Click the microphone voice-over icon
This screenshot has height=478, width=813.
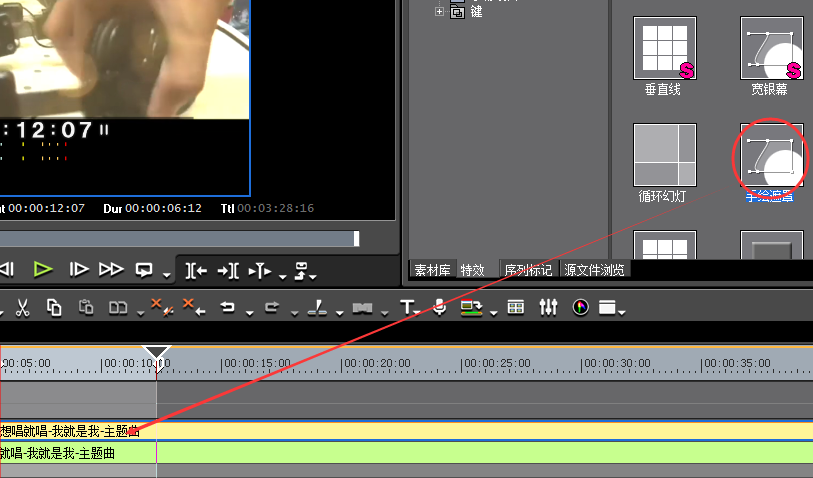click(x=440, y=307)
